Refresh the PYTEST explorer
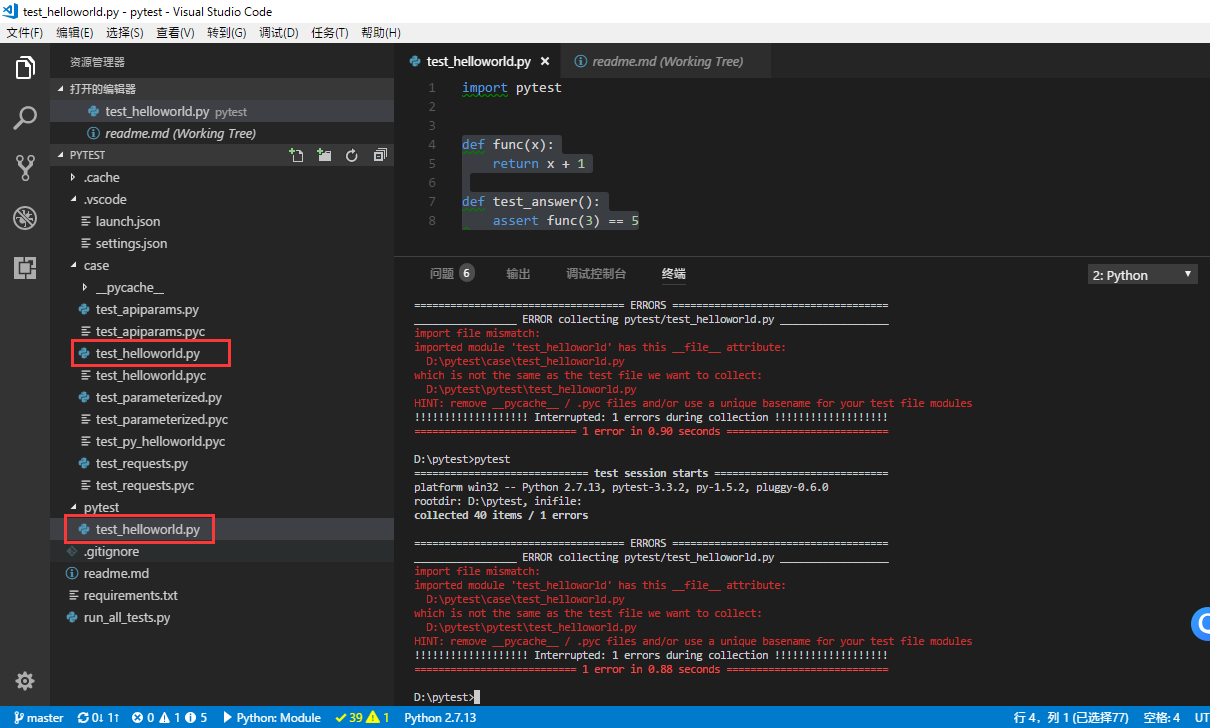The width and height of the screenshot is (1210, 728). coord(351,155)
